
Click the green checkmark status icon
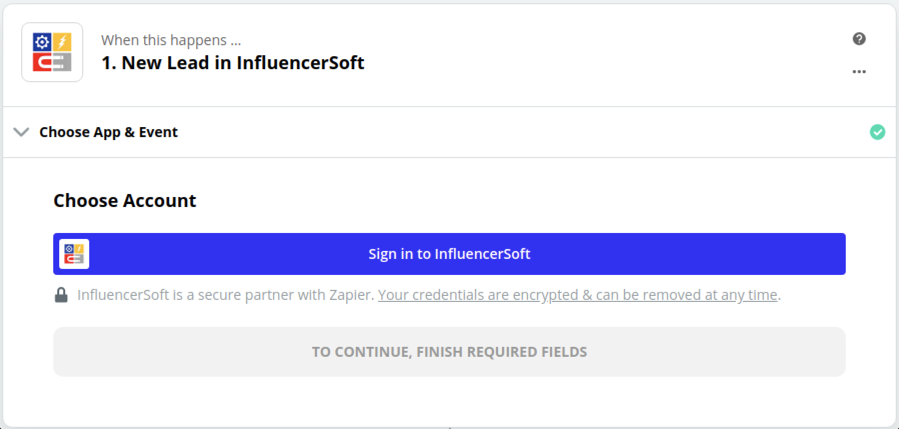pos(877,132)
